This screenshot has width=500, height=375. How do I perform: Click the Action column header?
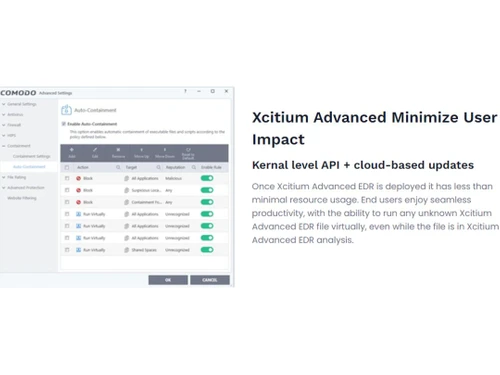(83, 167)
